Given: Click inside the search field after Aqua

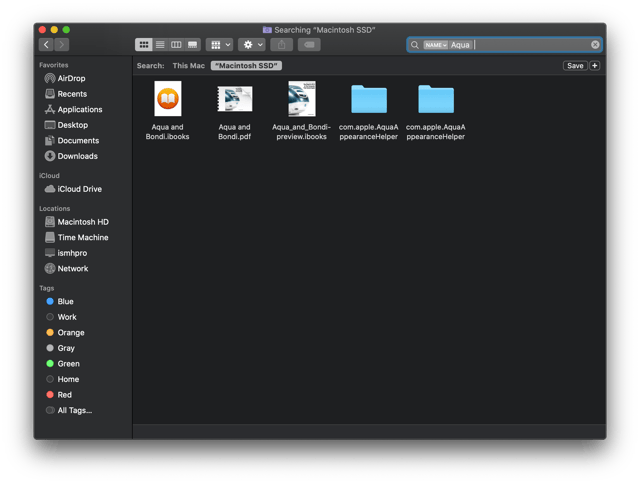Looking at the screenshot, I should click(x=531, y=45).
